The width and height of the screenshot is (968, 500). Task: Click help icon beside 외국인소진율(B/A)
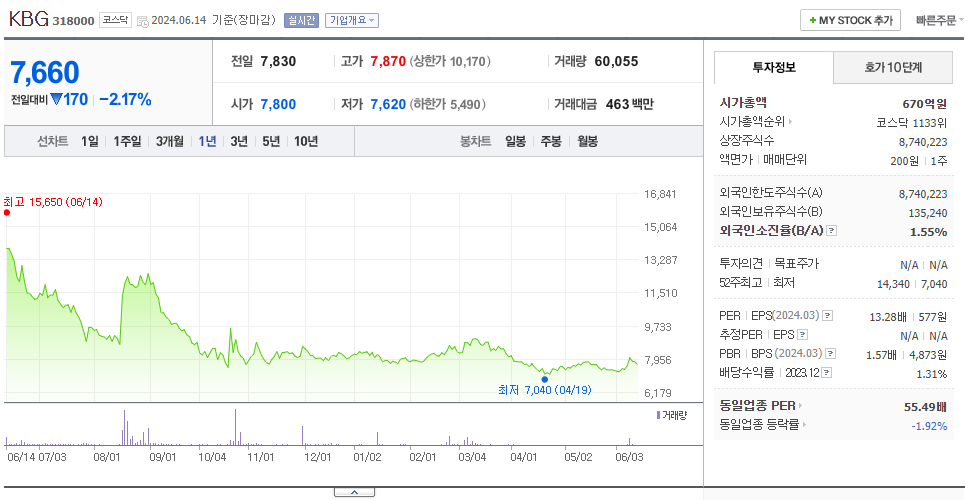pos(832,231)
